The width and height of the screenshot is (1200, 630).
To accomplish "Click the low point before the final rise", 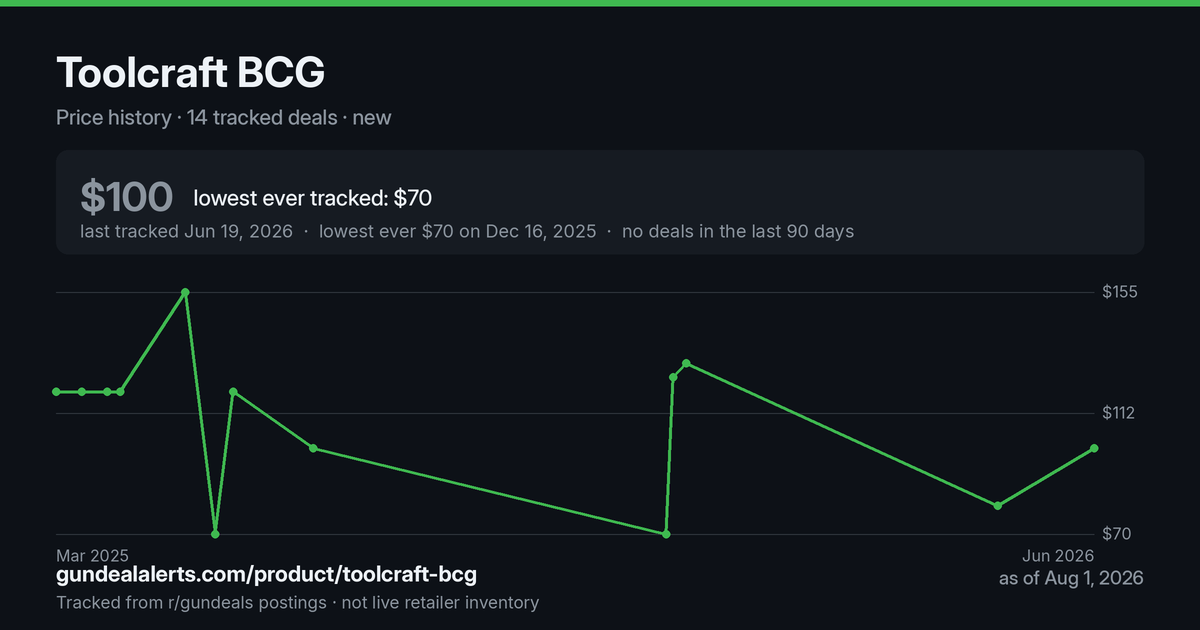I will point(997,506).
